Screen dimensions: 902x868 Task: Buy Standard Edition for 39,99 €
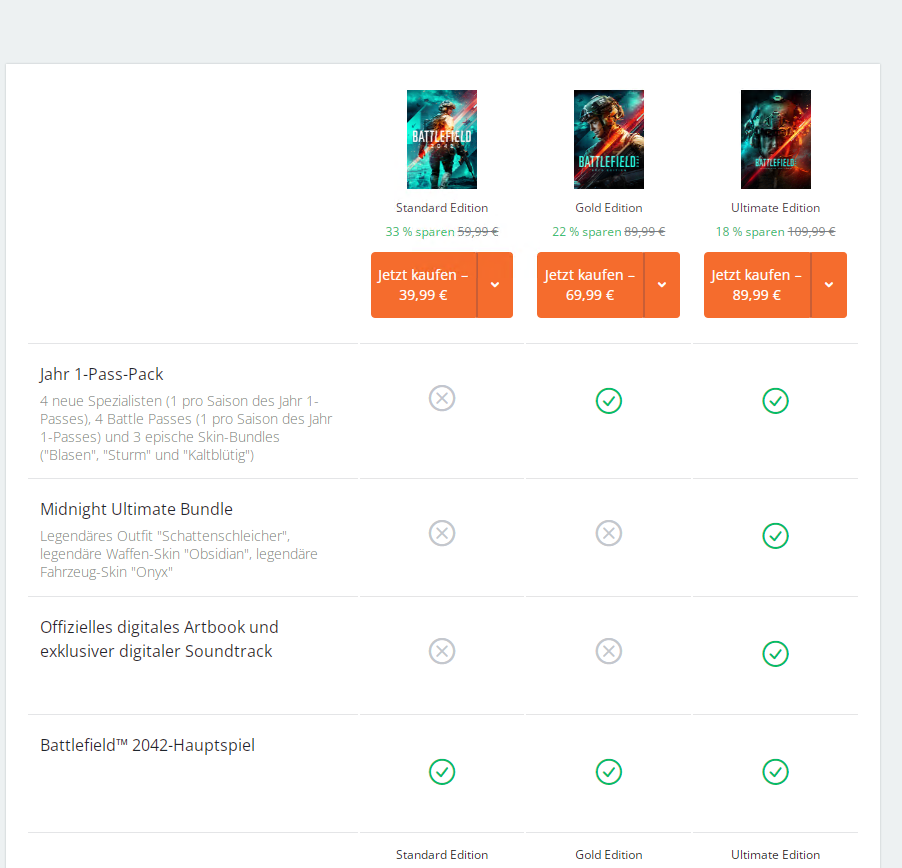click(423, 285)
